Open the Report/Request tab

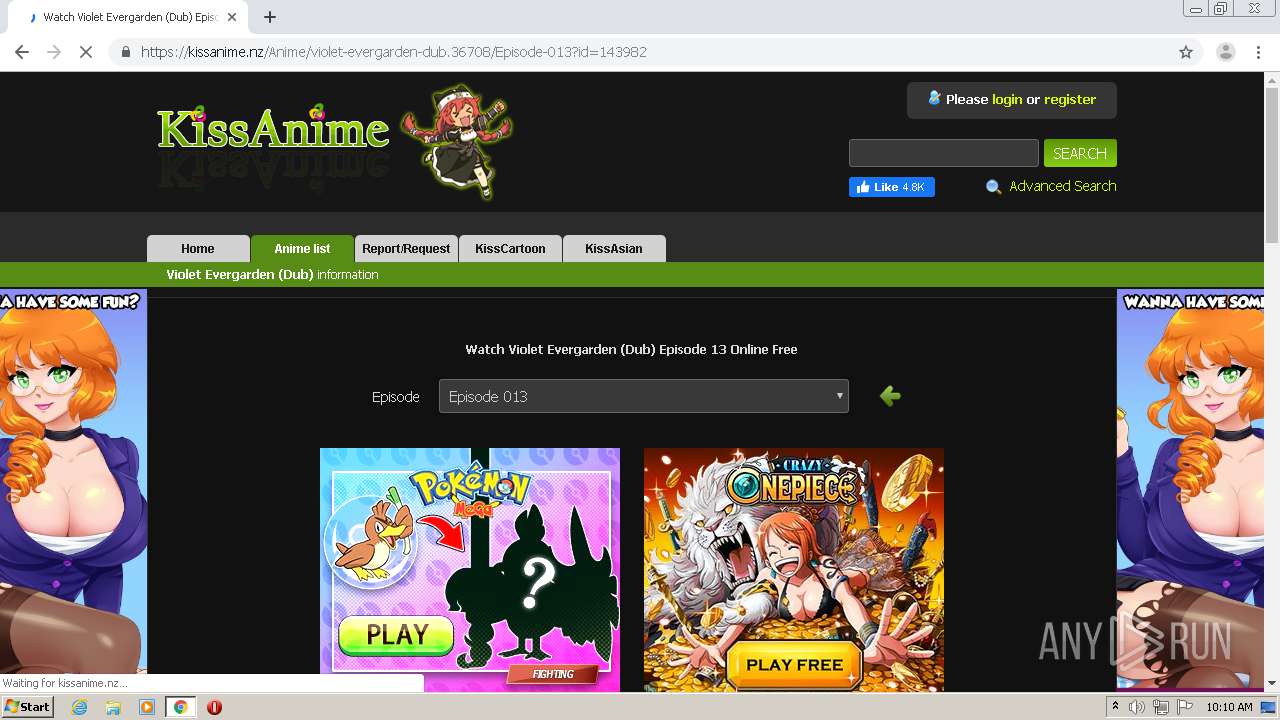tap(406, 249)
